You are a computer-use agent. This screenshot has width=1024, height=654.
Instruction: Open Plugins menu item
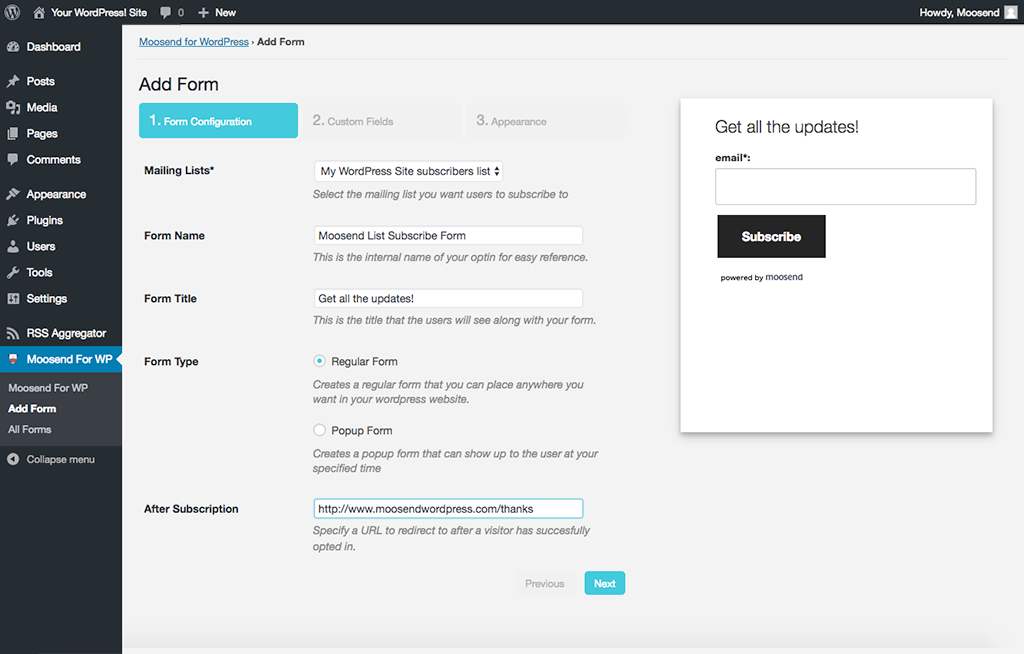44,220
